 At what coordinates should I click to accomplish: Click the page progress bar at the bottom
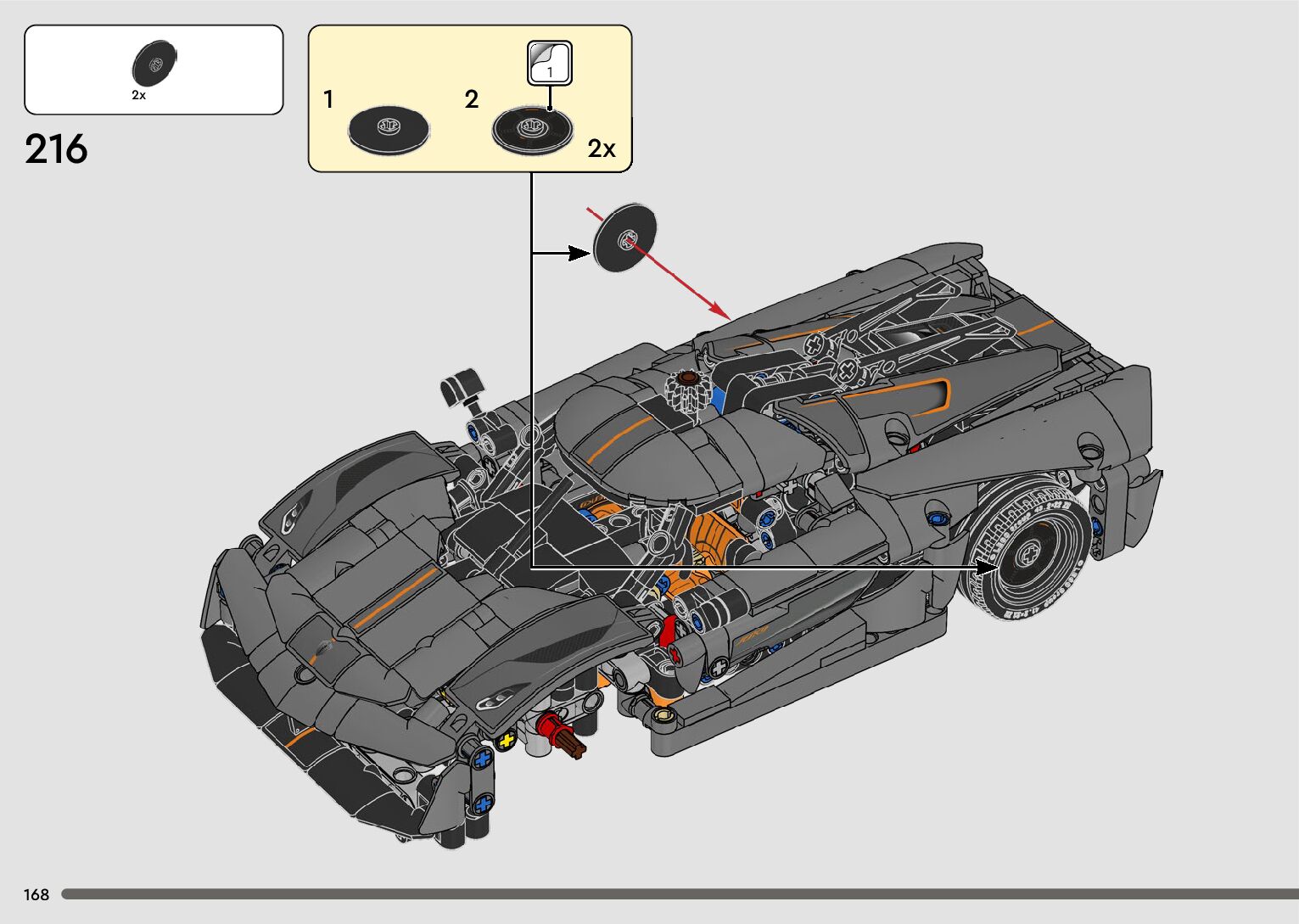[x=679, y=894]
